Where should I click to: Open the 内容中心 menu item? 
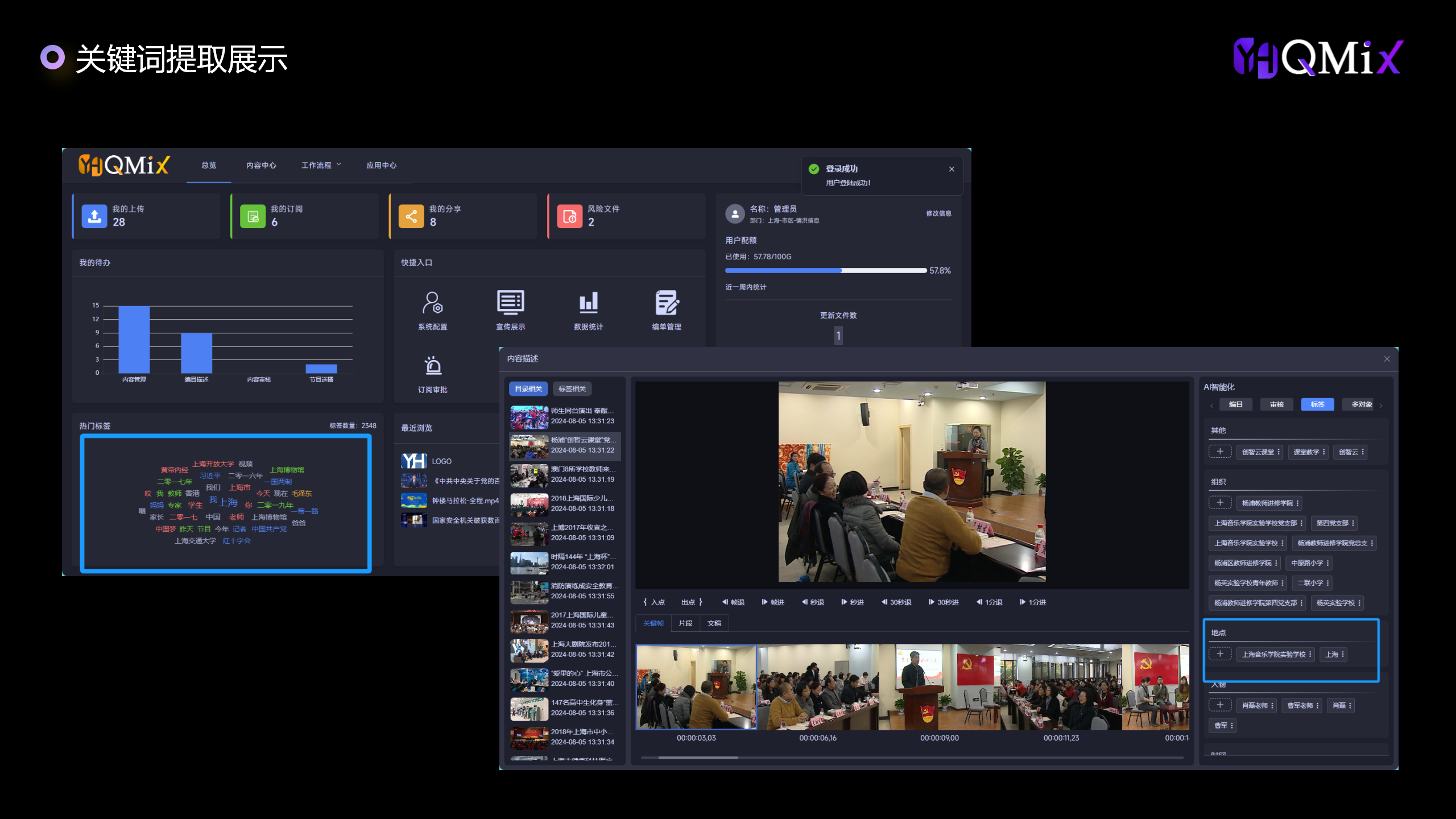pos(261,165)
